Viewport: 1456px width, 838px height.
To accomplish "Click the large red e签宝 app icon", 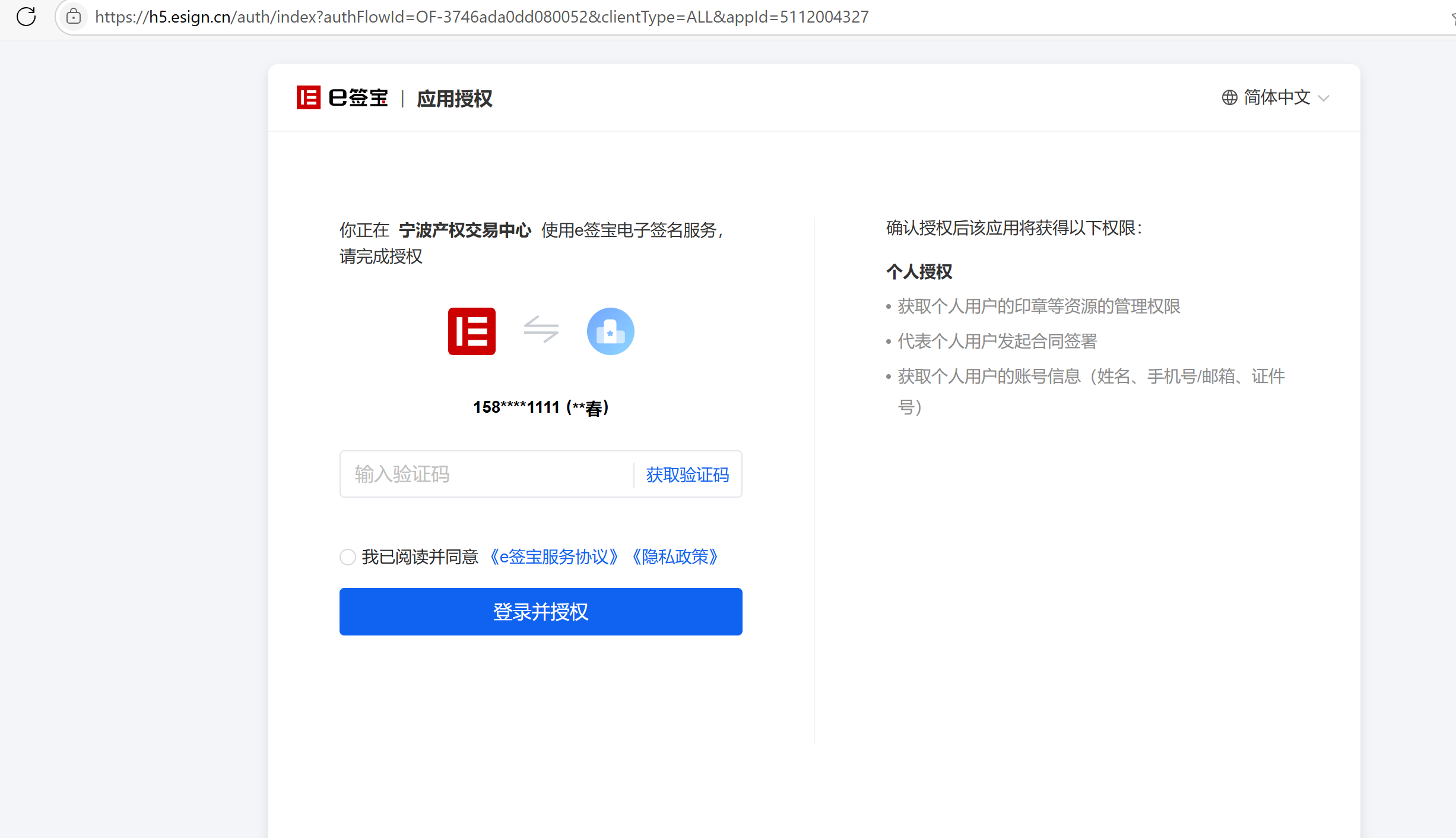I will [x=471, y=331].
